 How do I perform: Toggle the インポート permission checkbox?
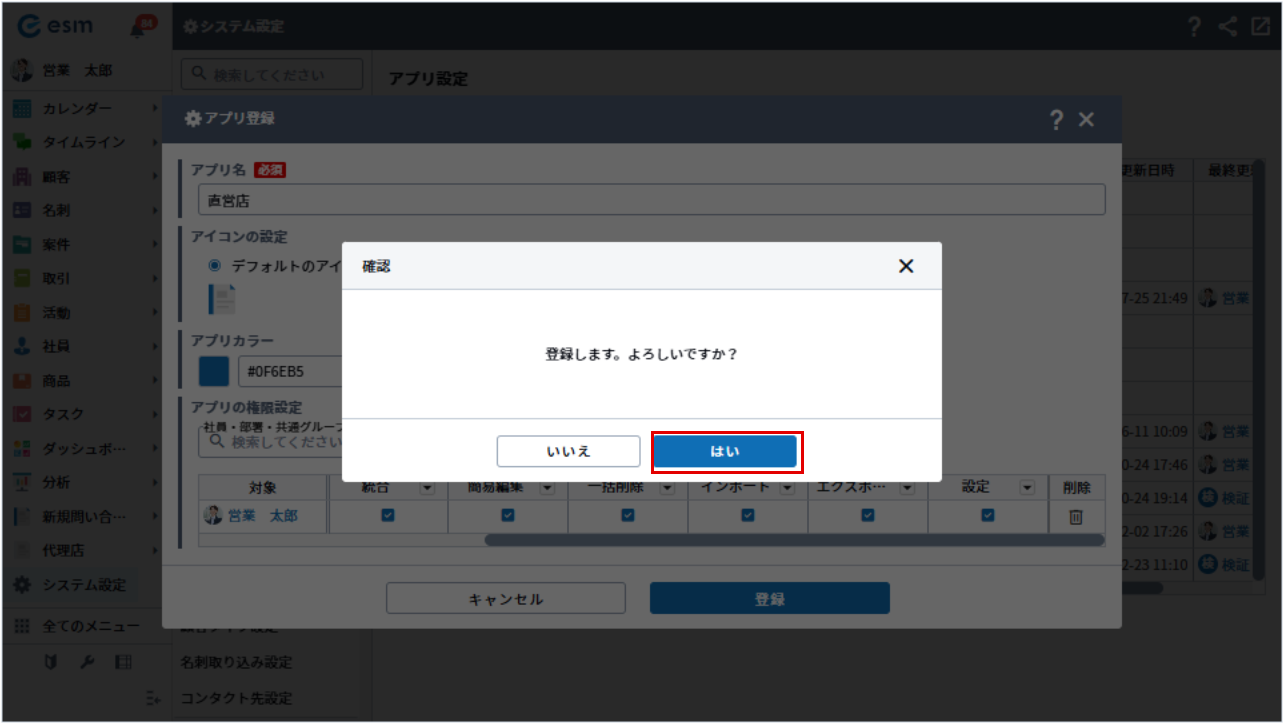coord(748,515)
